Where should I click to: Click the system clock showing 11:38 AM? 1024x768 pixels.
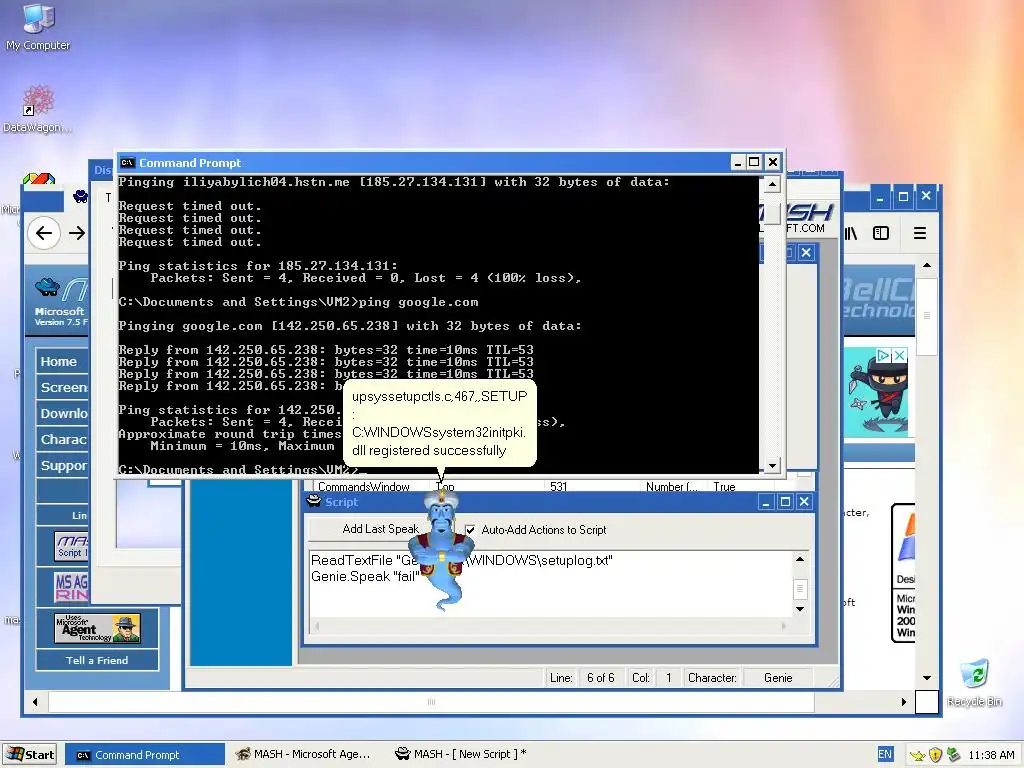[x=991, y=755]
